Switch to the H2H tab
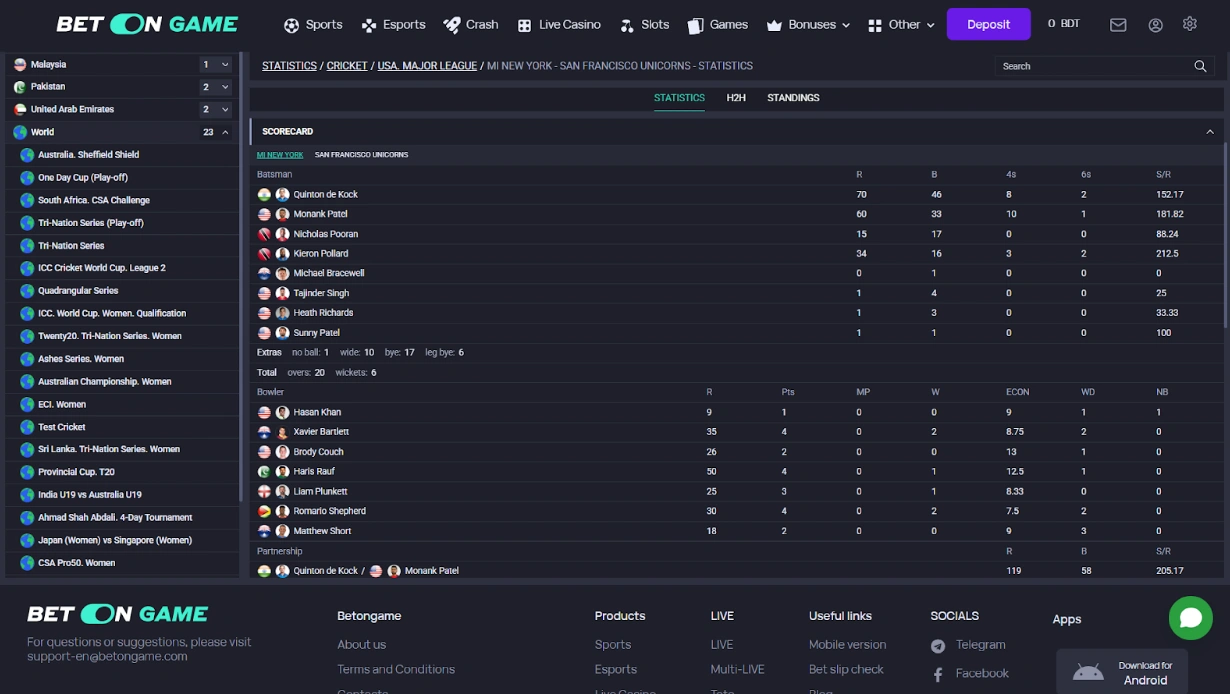1230x694 pixels. (x=736, y=98)
